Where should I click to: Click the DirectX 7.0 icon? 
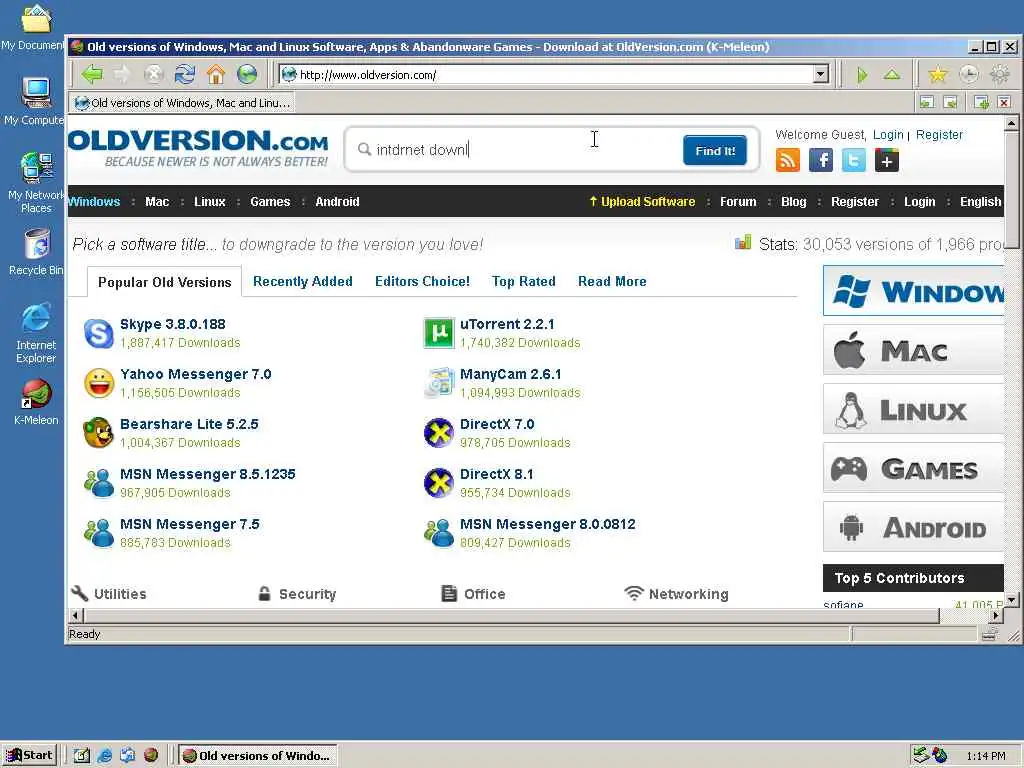439,432
